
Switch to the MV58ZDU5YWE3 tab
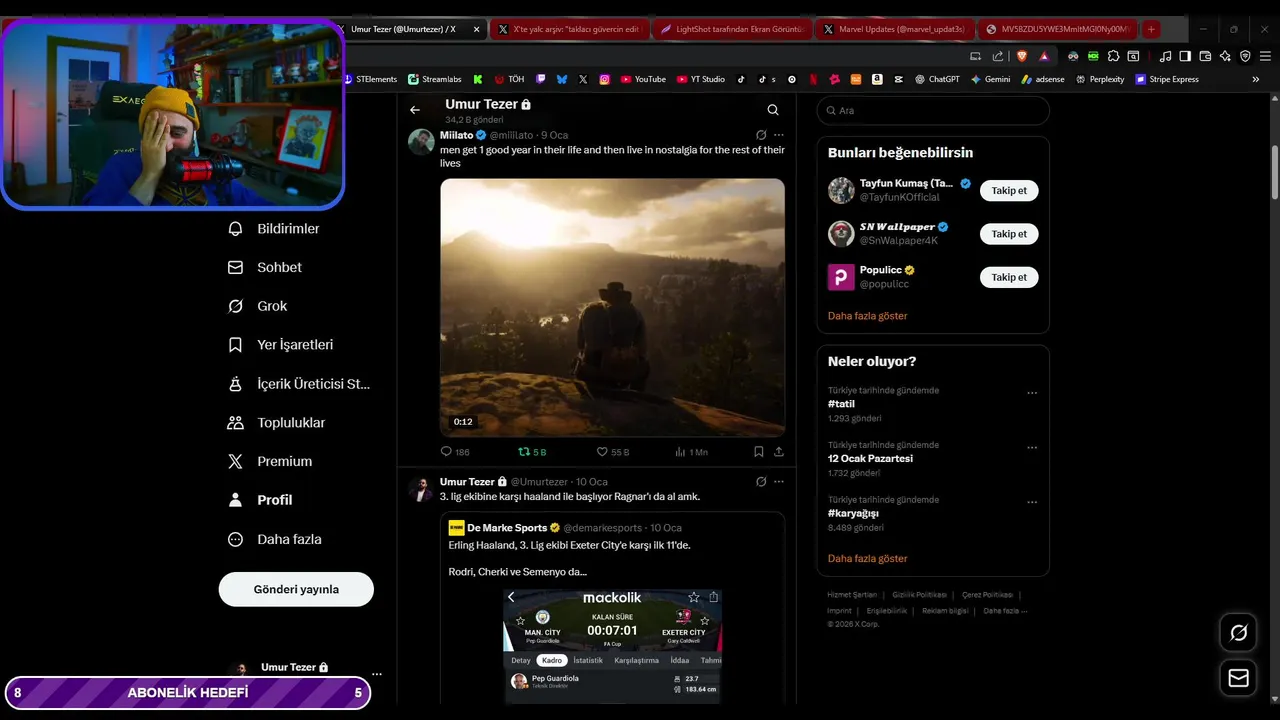coord(1058,29)
